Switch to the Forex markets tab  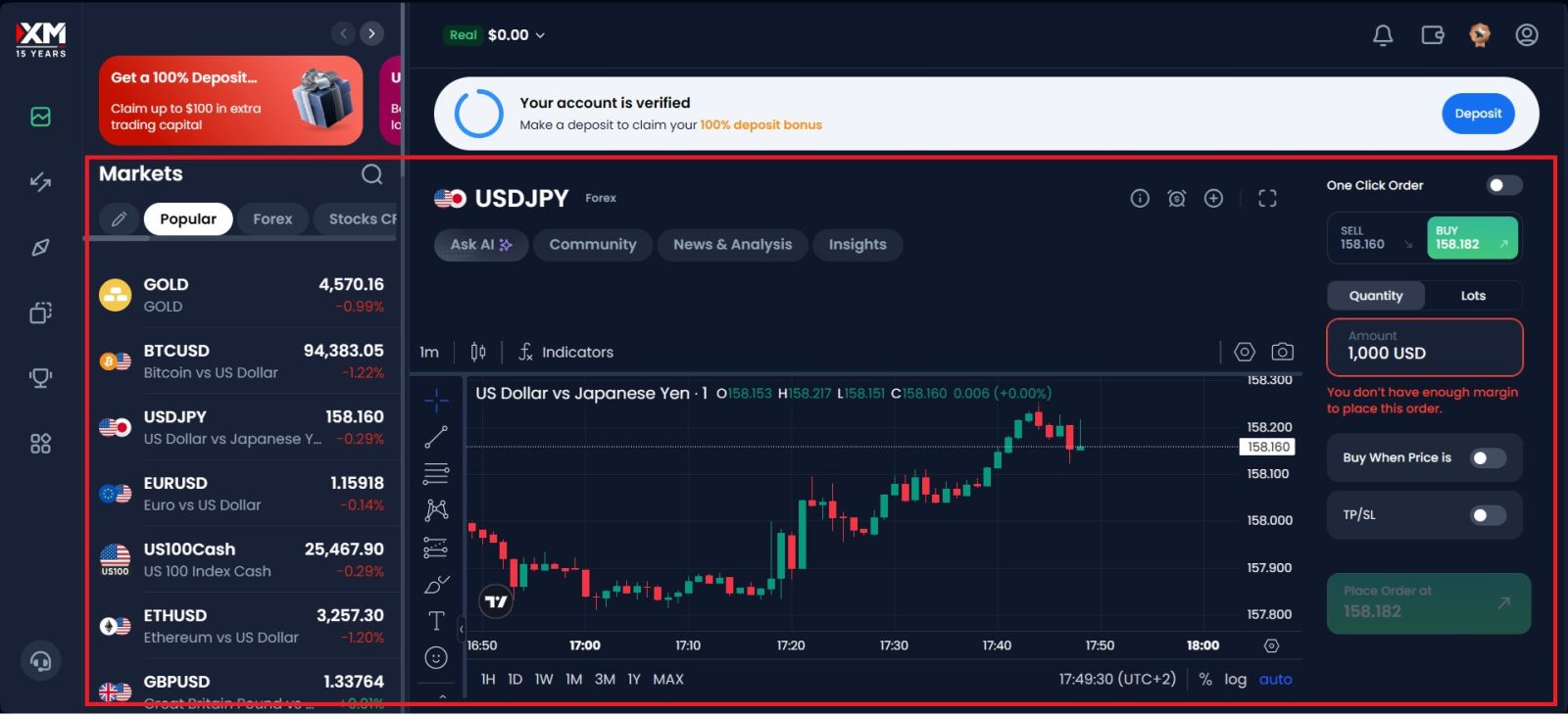[272, 219]
